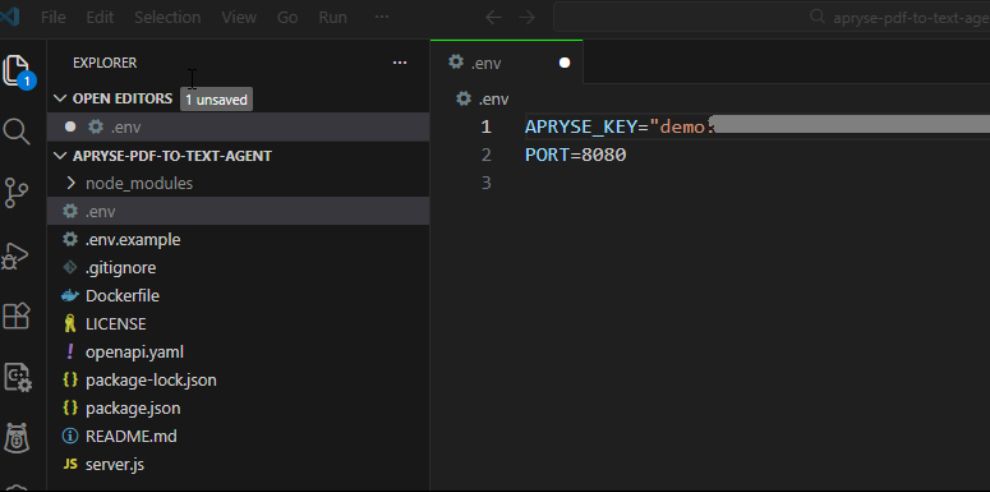990x492 pixels.
Task: Go back with the left arrow
Action: [x=493, y=17]
